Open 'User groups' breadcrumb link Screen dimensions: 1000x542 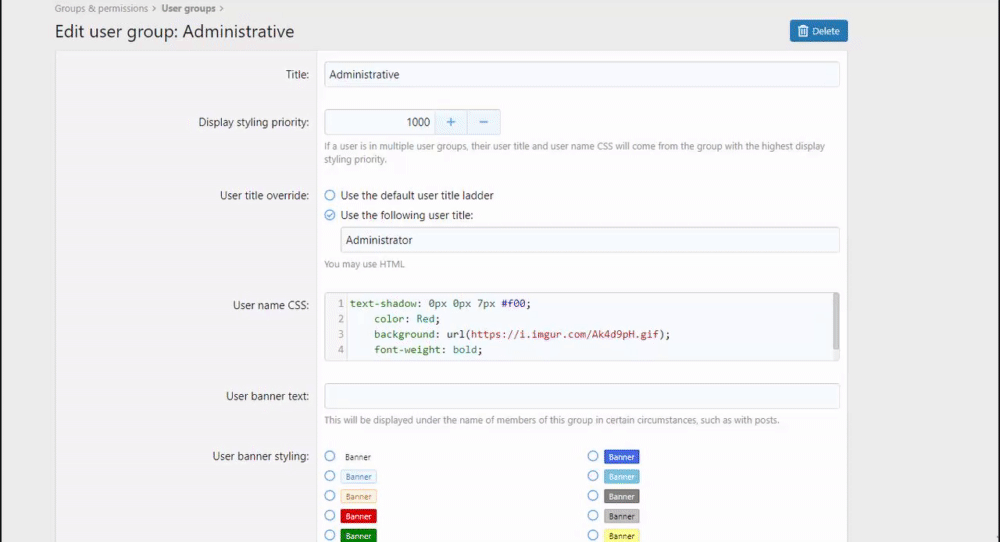[x=188, y=8]
